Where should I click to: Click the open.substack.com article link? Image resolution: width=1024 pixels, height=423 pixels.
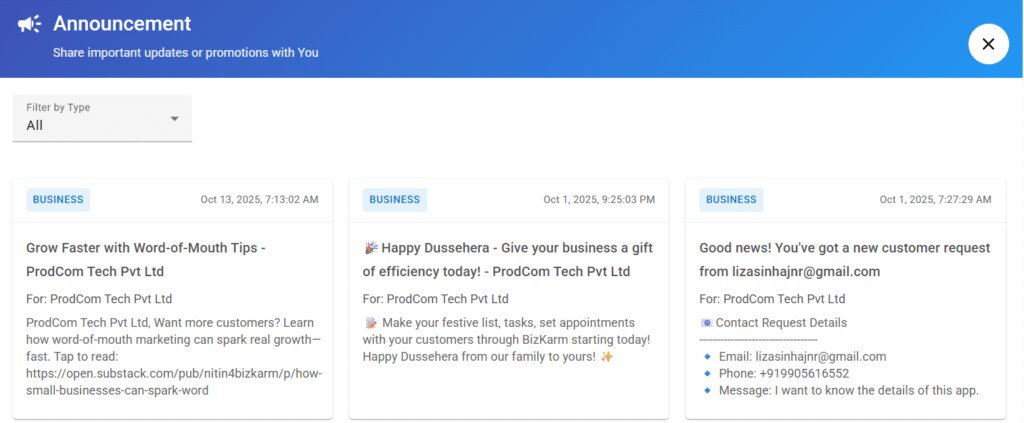coord(174,383)
